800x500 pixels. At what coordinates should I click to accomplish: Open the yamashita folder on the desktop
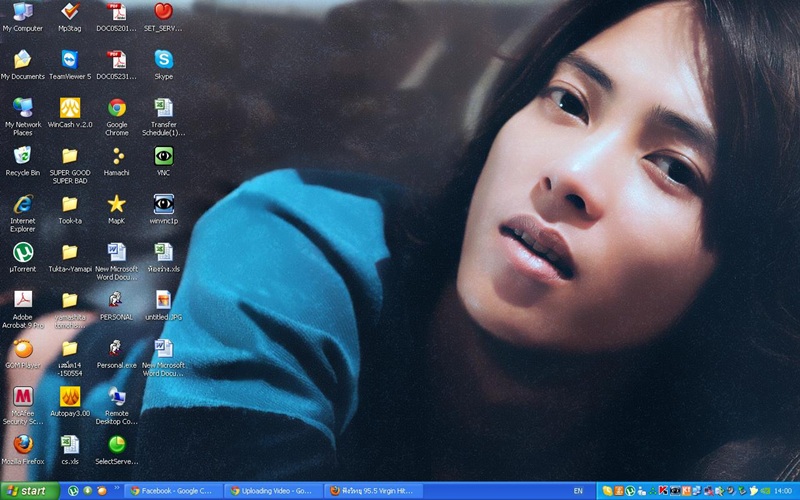[70, 309]
